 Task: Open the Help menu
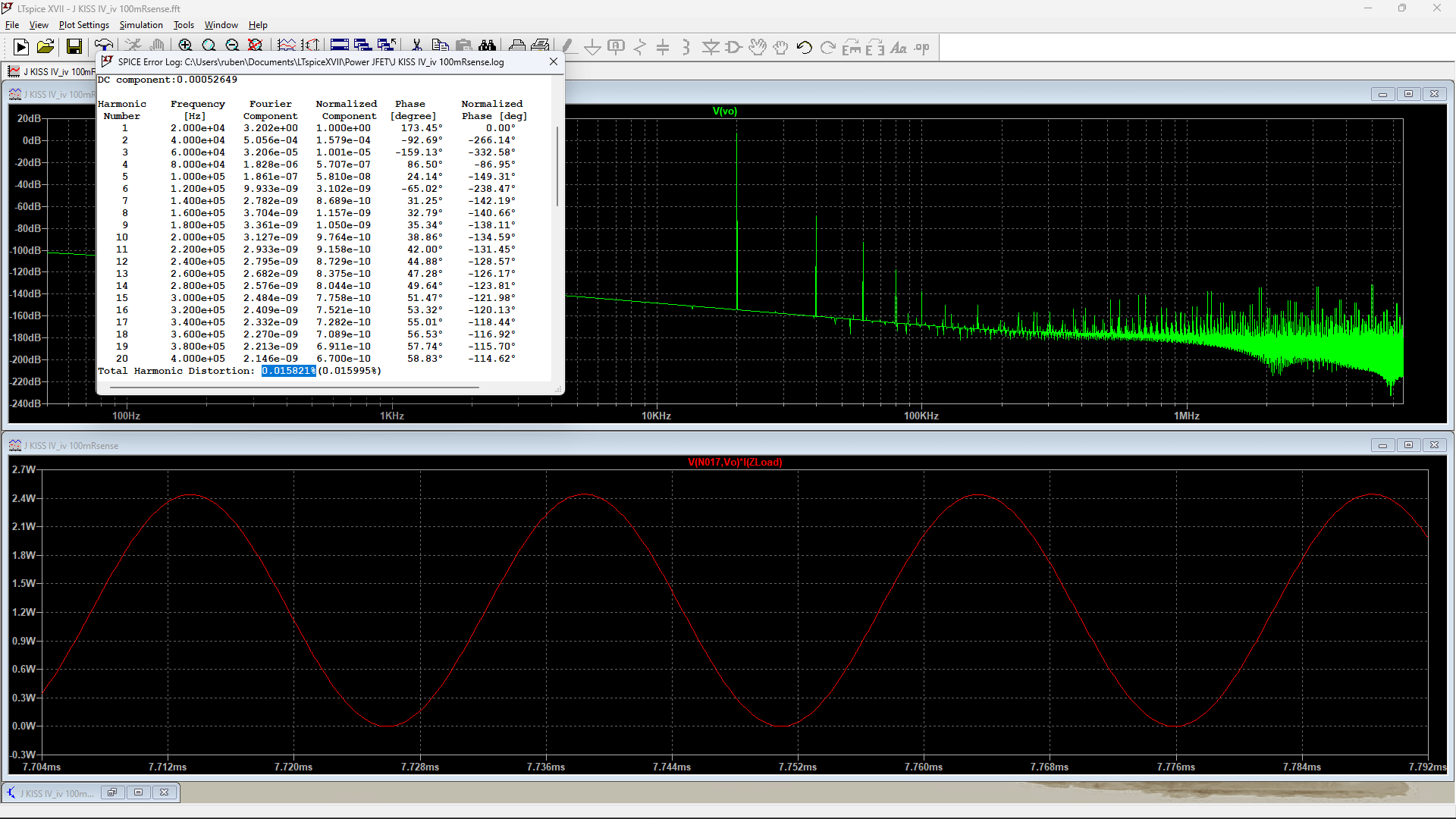(258, 25)
